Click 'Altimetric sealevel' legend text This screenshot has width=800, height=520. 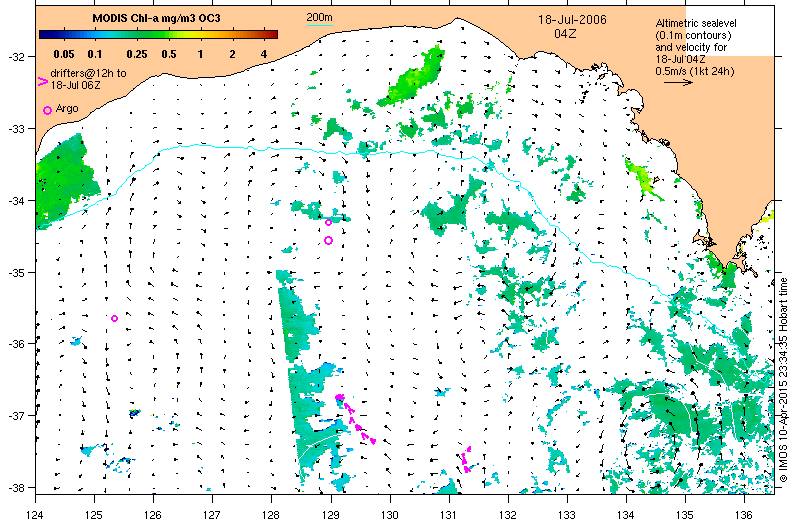pyautogui.click(x=696, y=23)
